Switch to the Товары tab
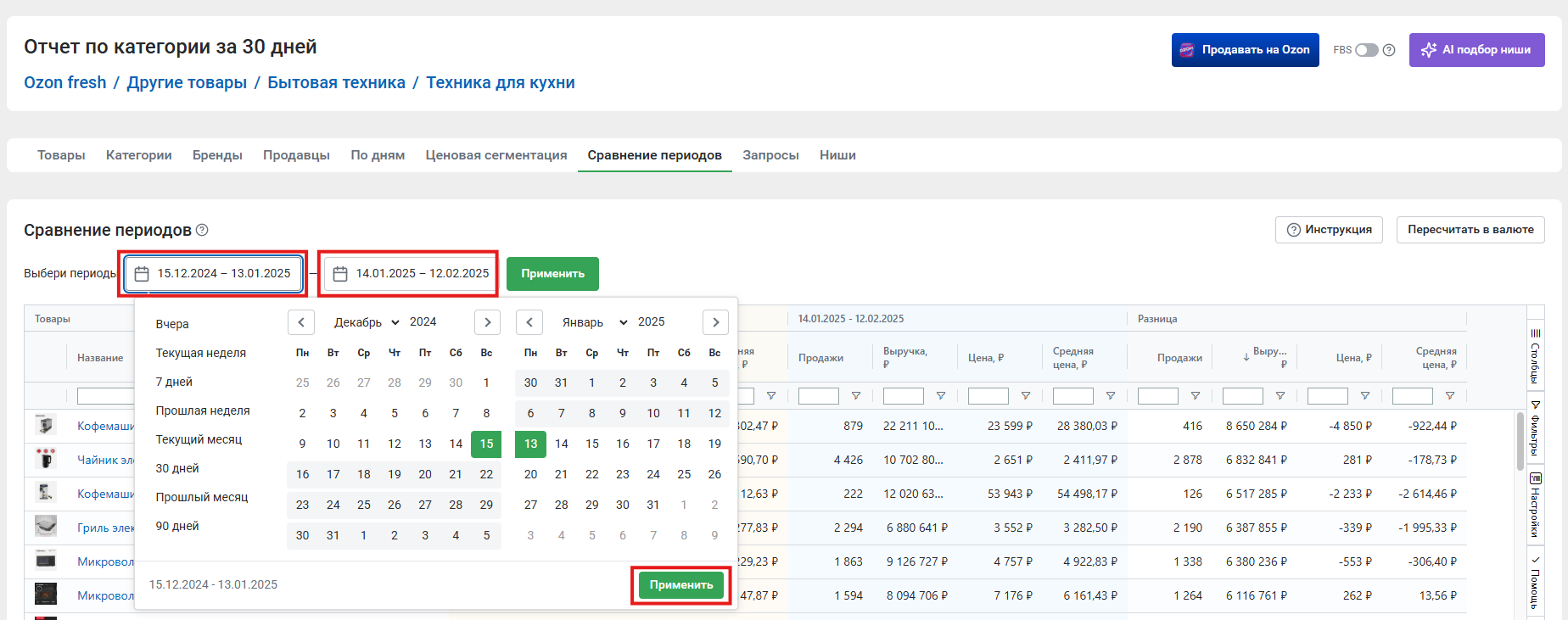 coord(61,155)
